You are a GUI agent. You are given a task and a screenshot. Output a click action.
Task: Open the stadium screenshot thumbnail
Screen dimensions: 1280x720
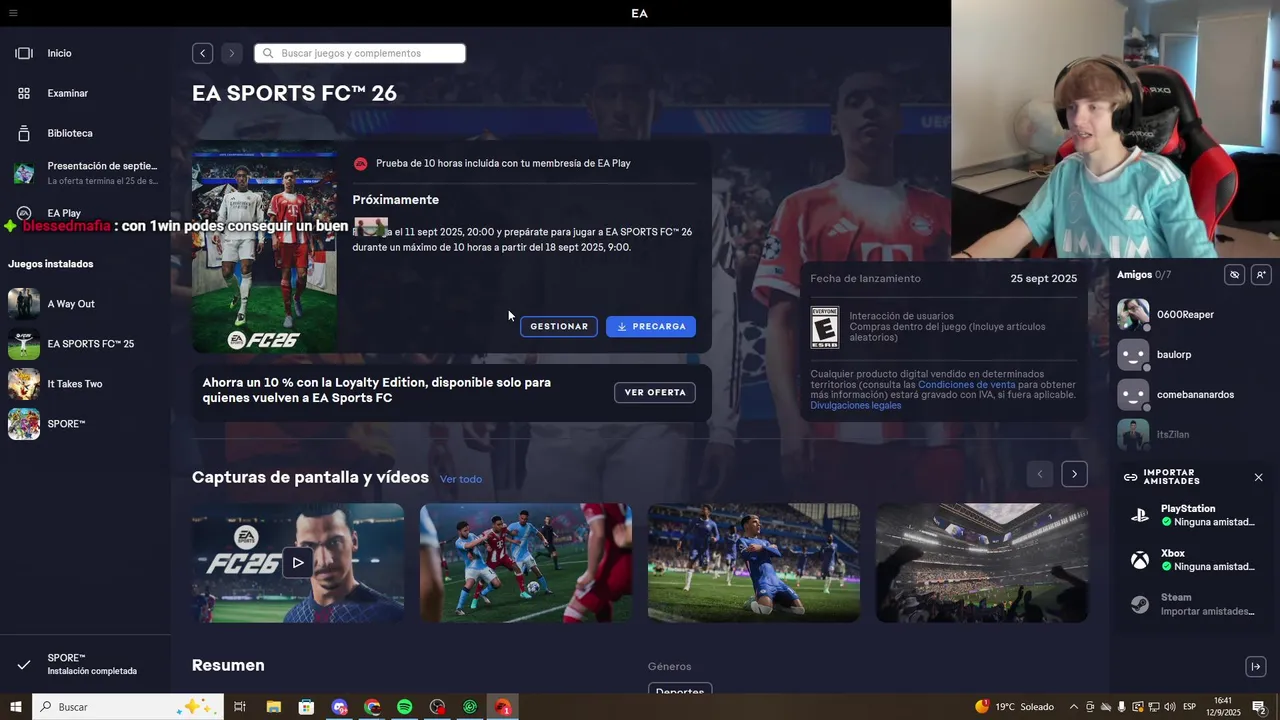pos(982,563)
